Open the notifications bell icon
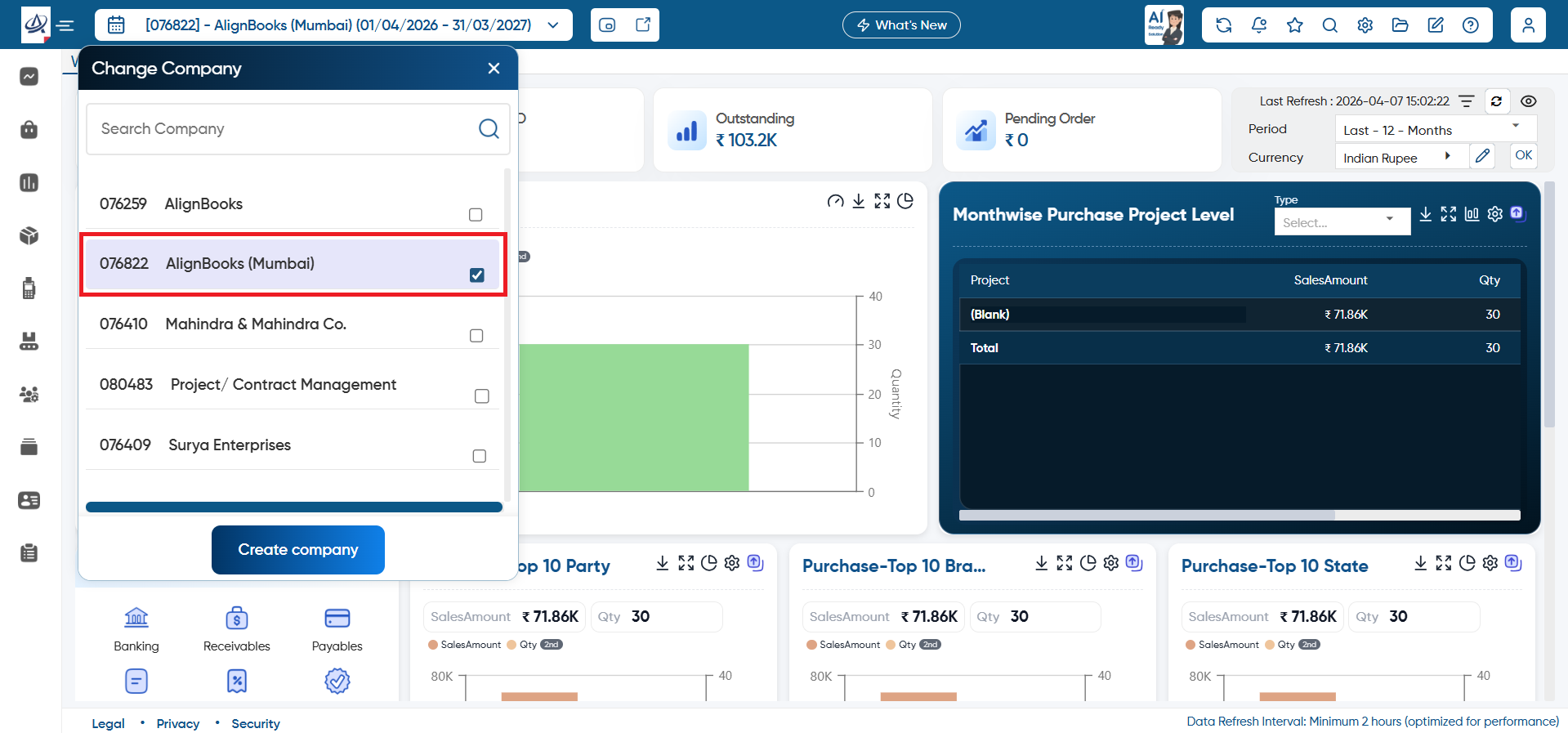The image size is (1568, 733). pos(1259,25)
